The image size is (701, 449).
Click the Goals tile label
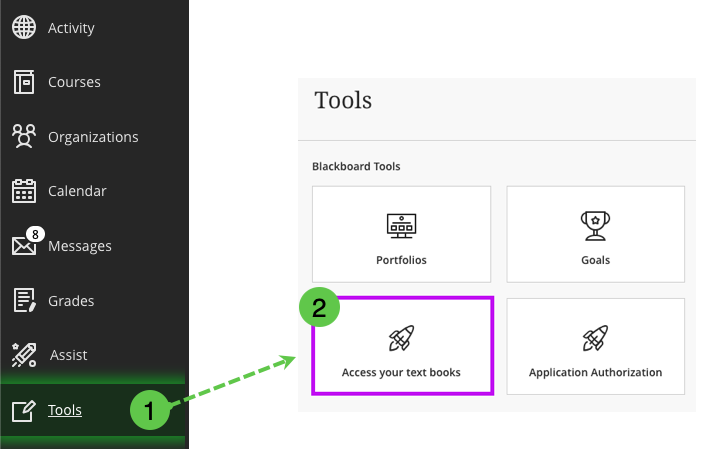pos(595,260)
